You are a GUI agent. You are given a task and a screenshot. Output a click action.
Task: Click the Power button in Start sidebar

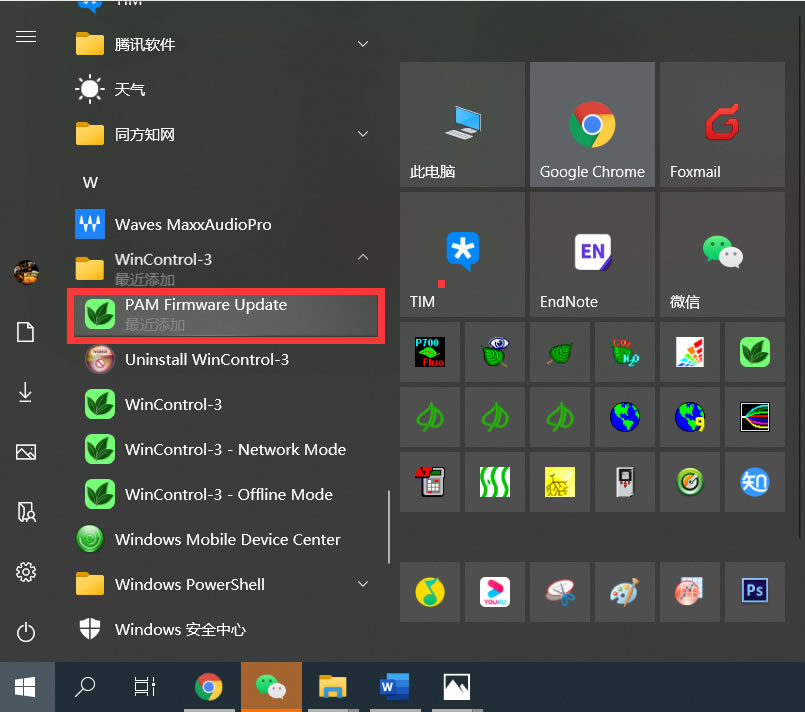tap(26, 632)
